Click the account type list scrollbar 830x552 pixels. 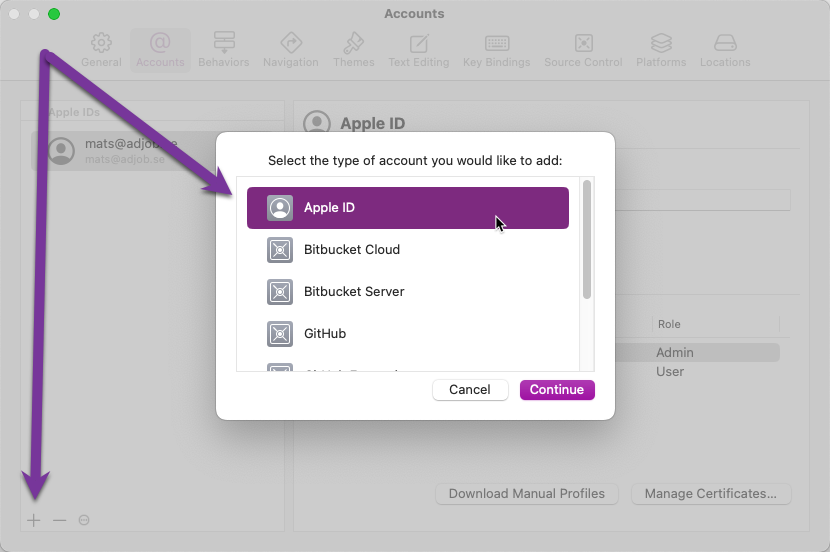(x=587, y=240)
